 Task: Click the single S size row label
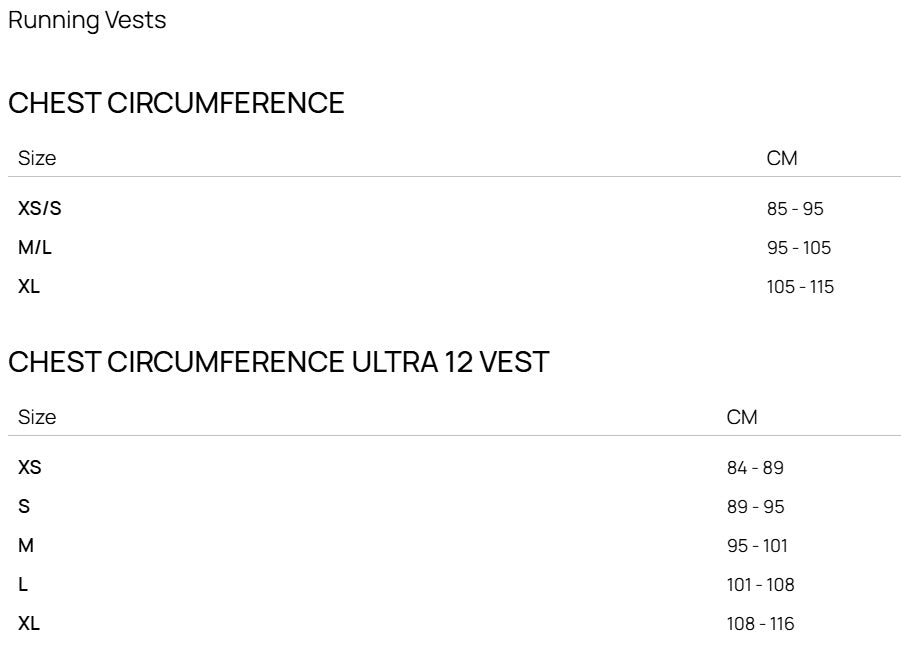(24, 506)
